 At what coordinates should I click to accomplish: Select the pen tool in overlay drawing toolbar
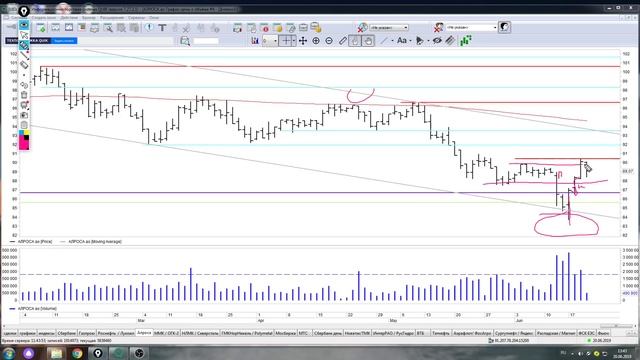point(24,45)
